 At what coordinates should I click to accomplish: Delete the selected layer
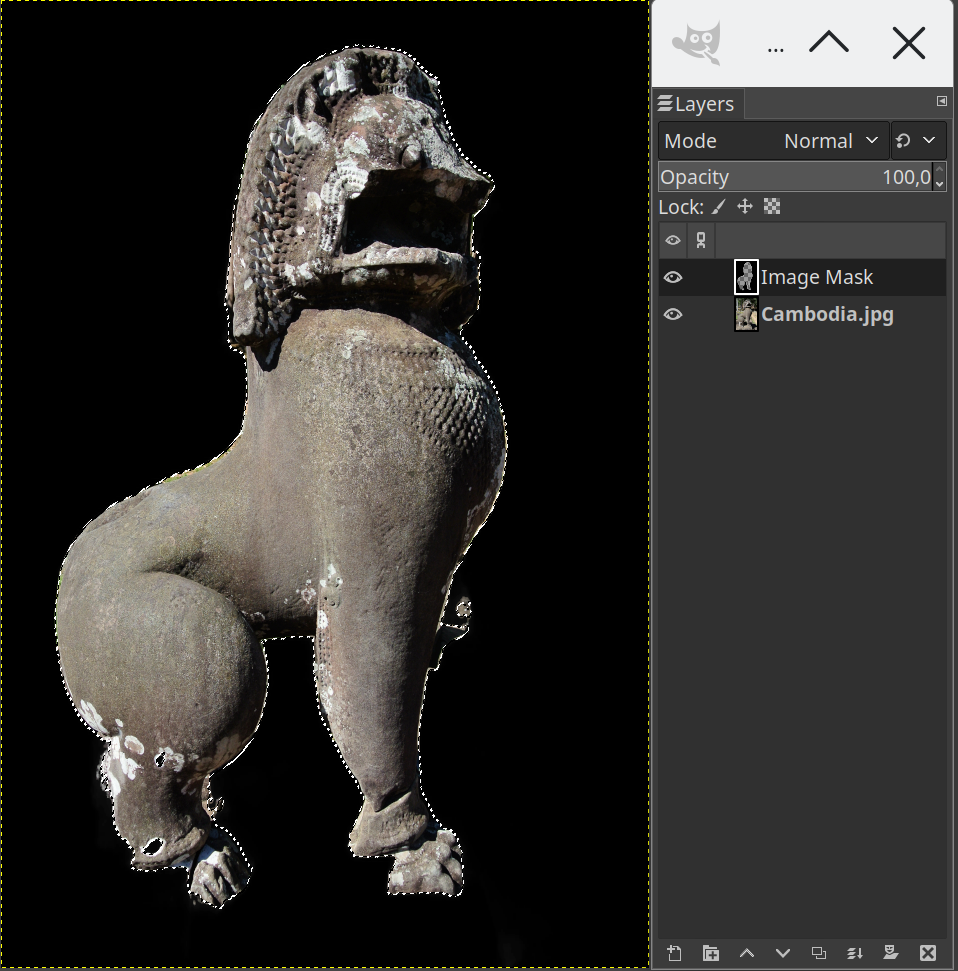[927, 953]
